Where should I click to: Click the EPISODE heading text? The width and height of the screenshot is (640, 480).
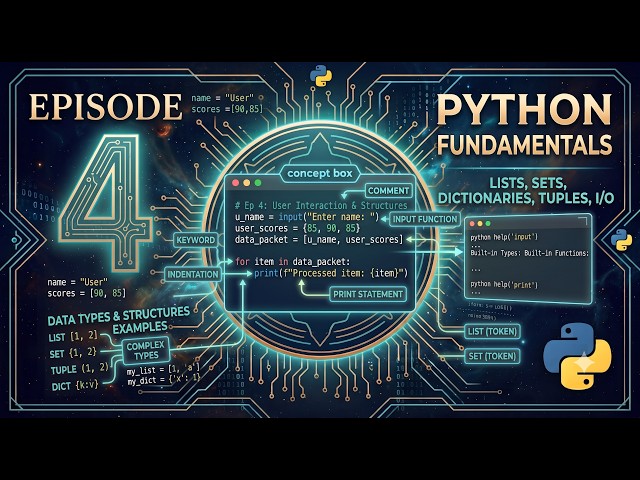click(105, 107)
